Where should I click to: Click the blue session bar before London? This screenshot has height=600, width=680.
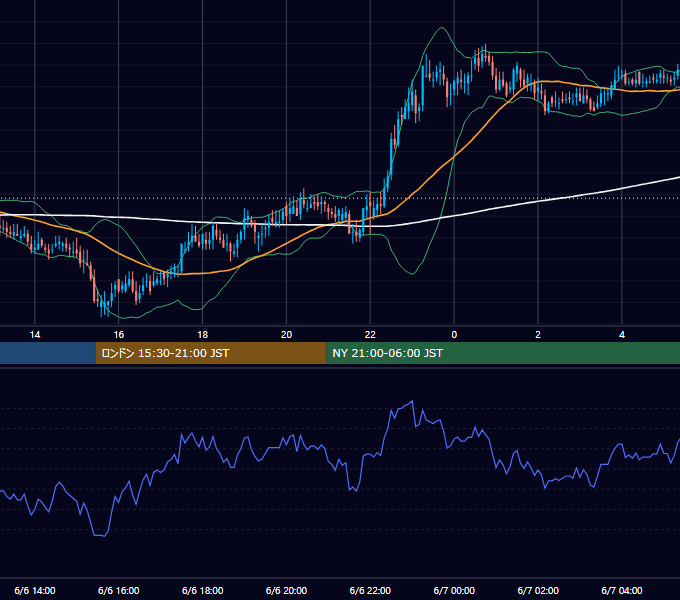pos(48,353)
